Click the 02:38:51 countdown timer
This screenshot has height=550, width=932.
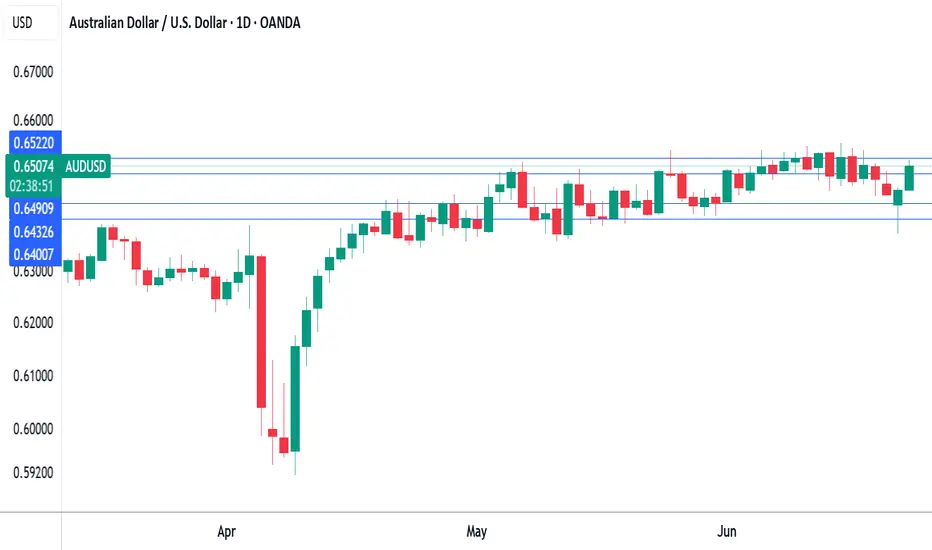click(x=32, y=186)
